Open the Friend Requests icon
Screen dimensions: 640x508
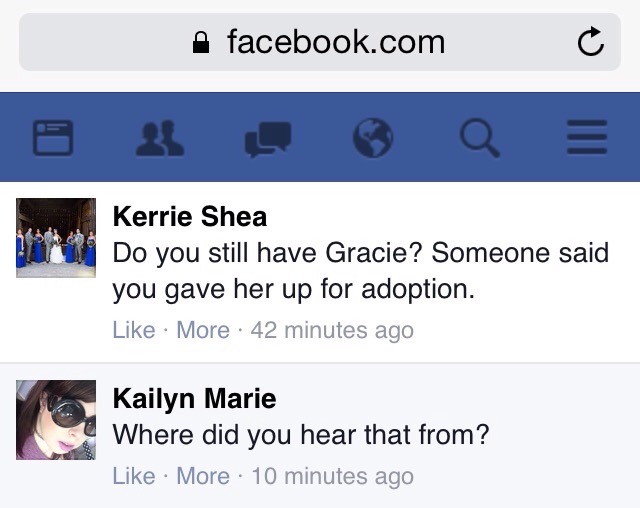pos(160,138)
